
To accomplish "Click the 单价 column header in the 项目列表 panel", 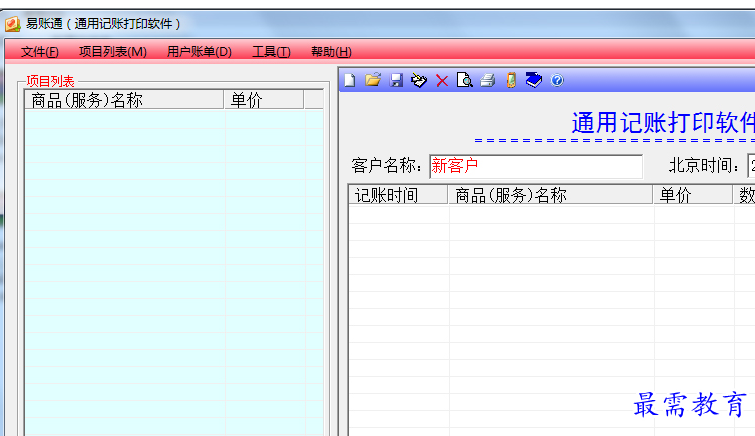I will pyautogui.click(x=264, y=100).
